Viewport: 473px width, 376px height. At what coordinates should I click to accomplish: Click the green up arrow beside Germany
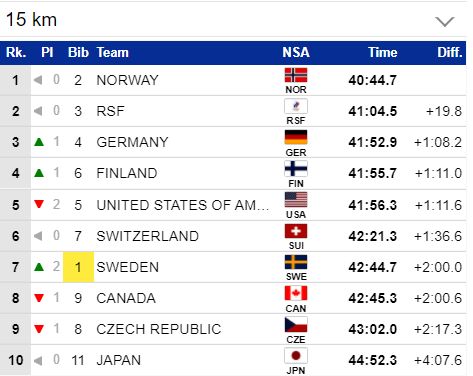click(x=39, y=142)
